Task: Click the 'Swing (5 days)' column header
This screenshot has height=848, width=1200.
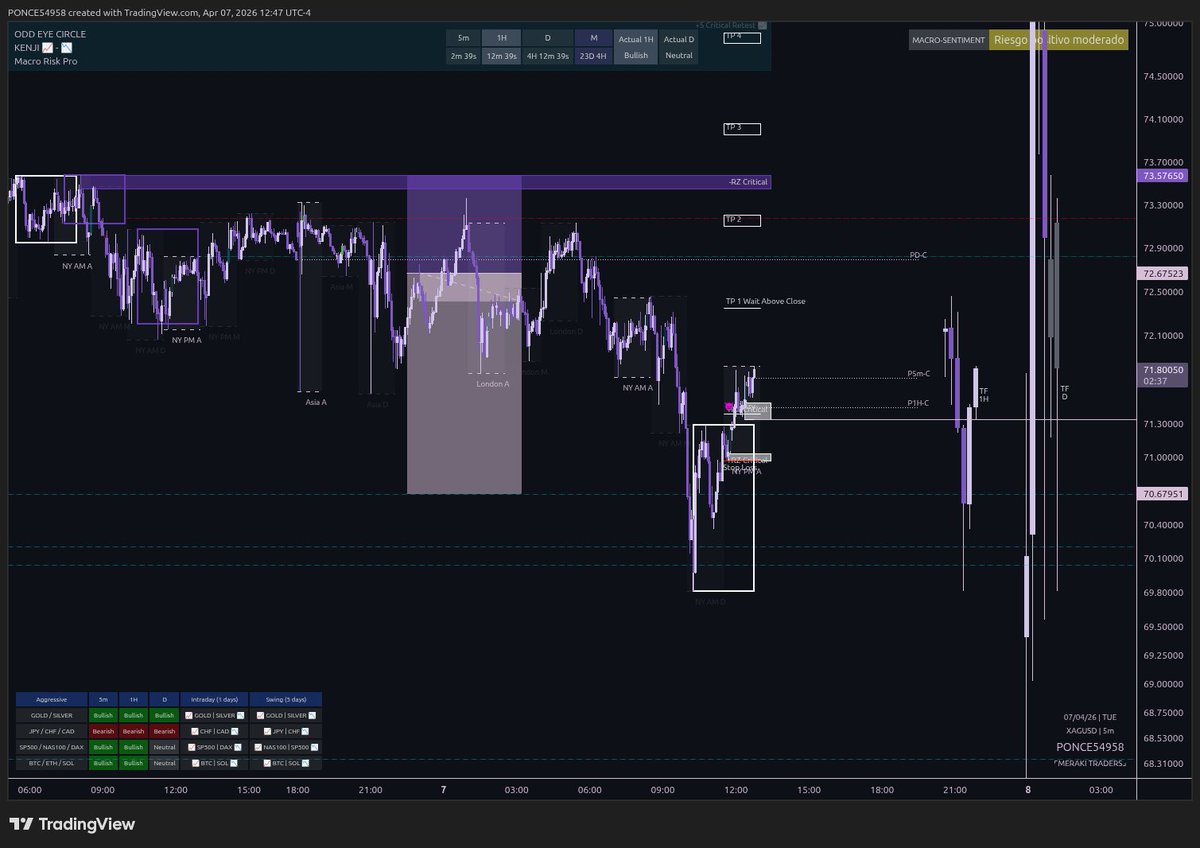Action: (x=286, y=700)
